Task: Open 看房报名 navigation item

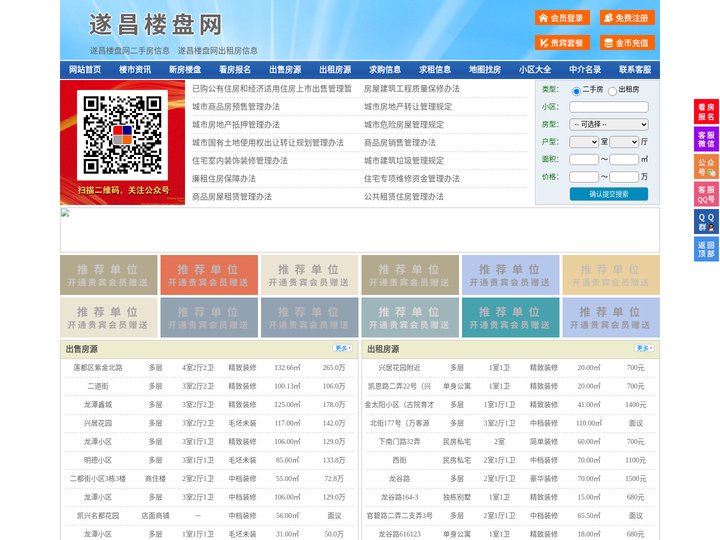Action: 235,70
